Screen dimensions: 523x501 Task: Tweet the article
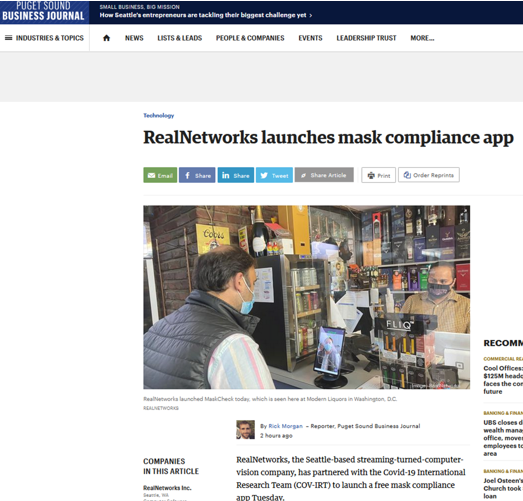[274, 175]
